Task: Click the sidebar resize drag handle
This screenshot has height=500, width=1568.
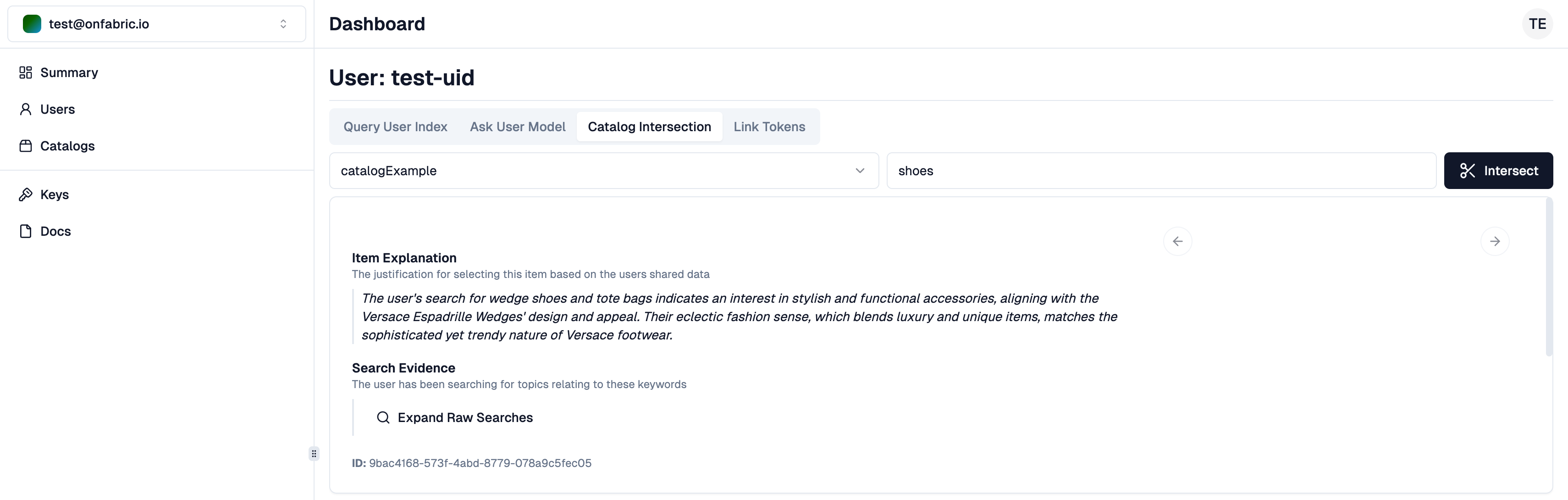Action: coord(314,453)
